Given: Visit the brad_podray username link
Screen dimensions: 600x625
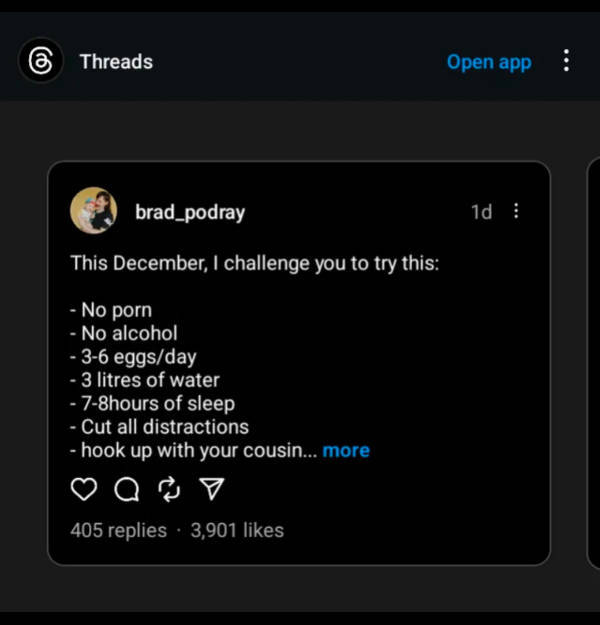Looking at the screenshot, I should pyautogui.click(x=190, y=212).
